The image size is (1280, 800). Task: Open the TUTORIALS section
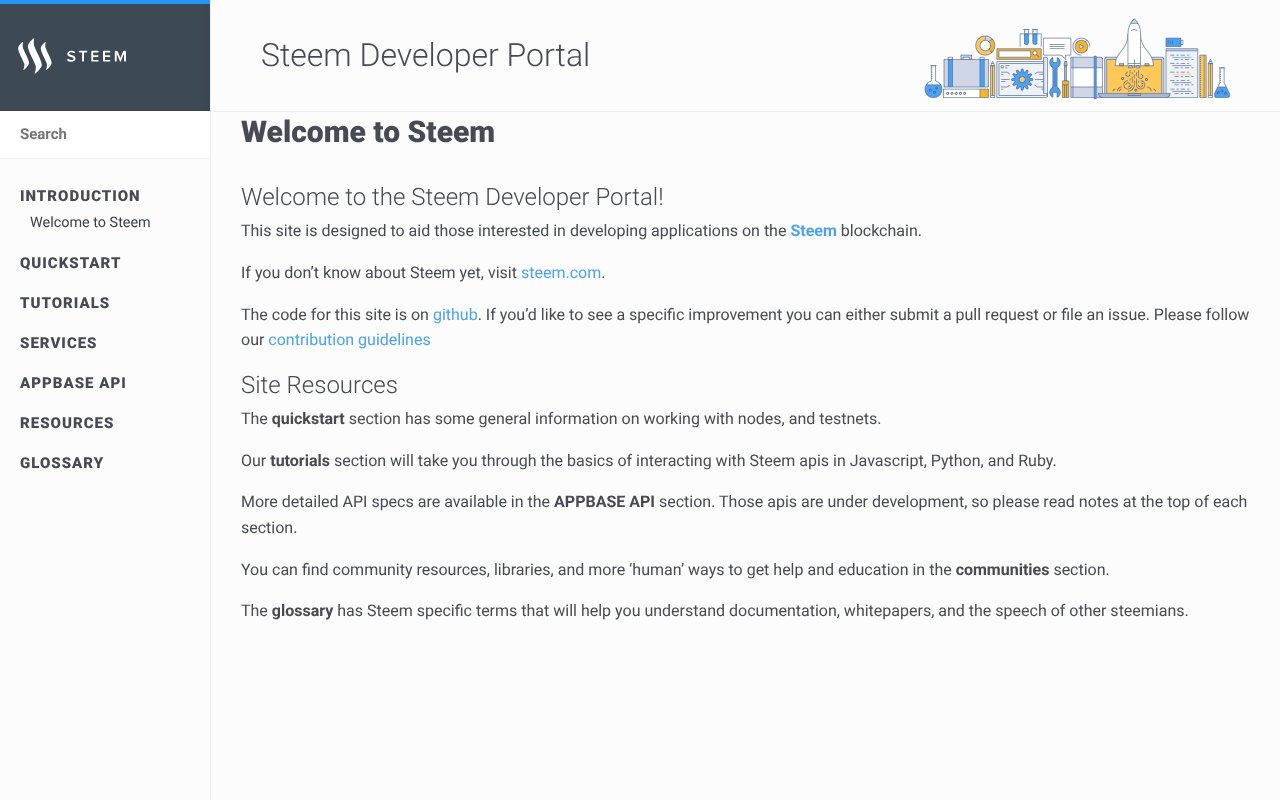pyautogui.click(x=64, y=302)
